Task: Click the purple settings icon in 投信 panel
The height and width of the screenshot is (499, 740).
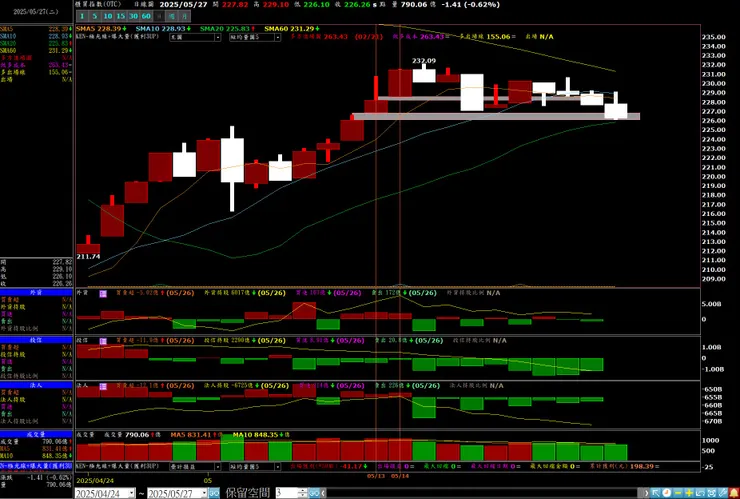Action: click(x=103, y=341)
